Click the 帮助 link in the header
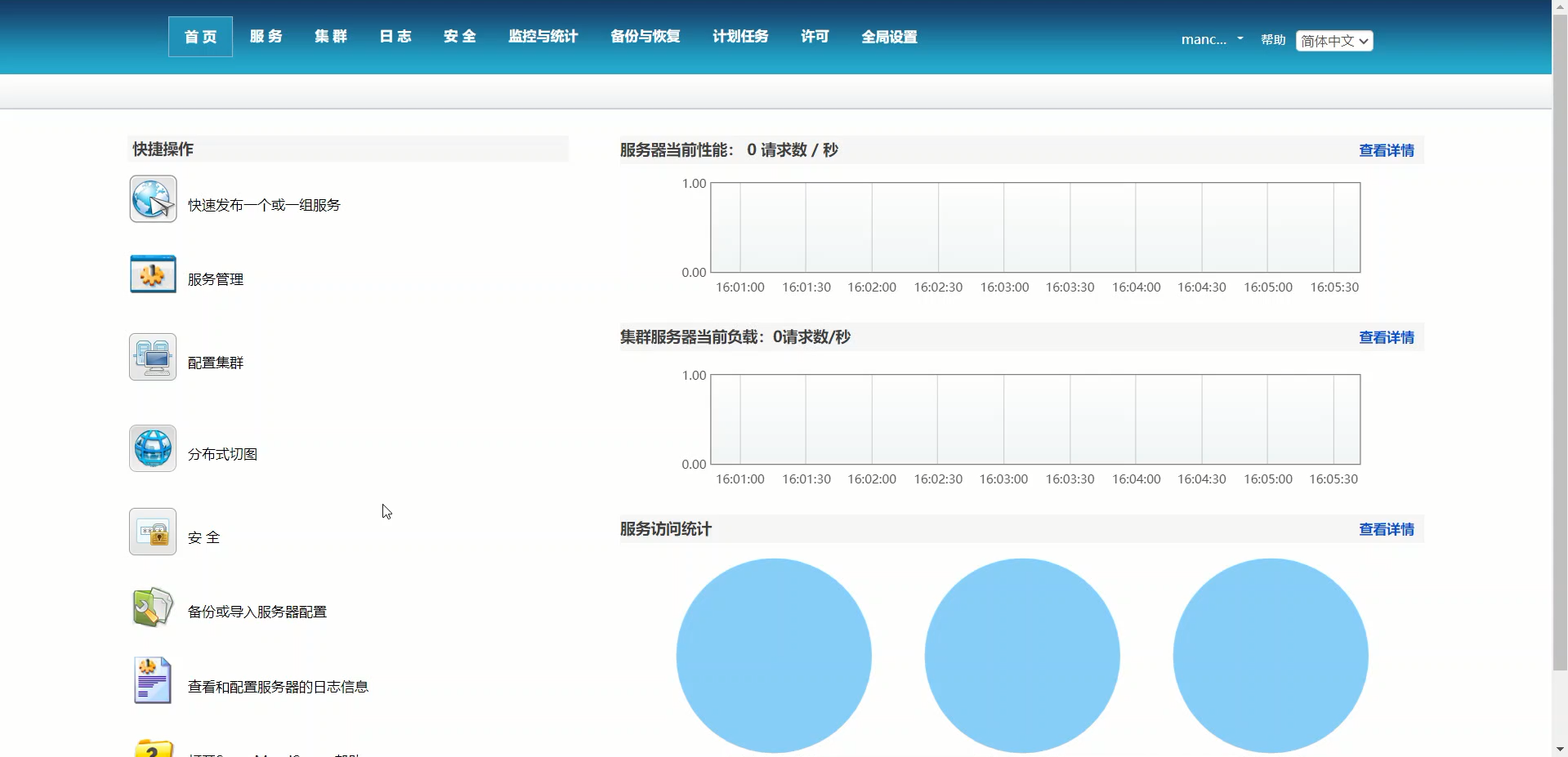Image resolution: width=1568 pixels, height=757 pixels. coord(1271,39)
